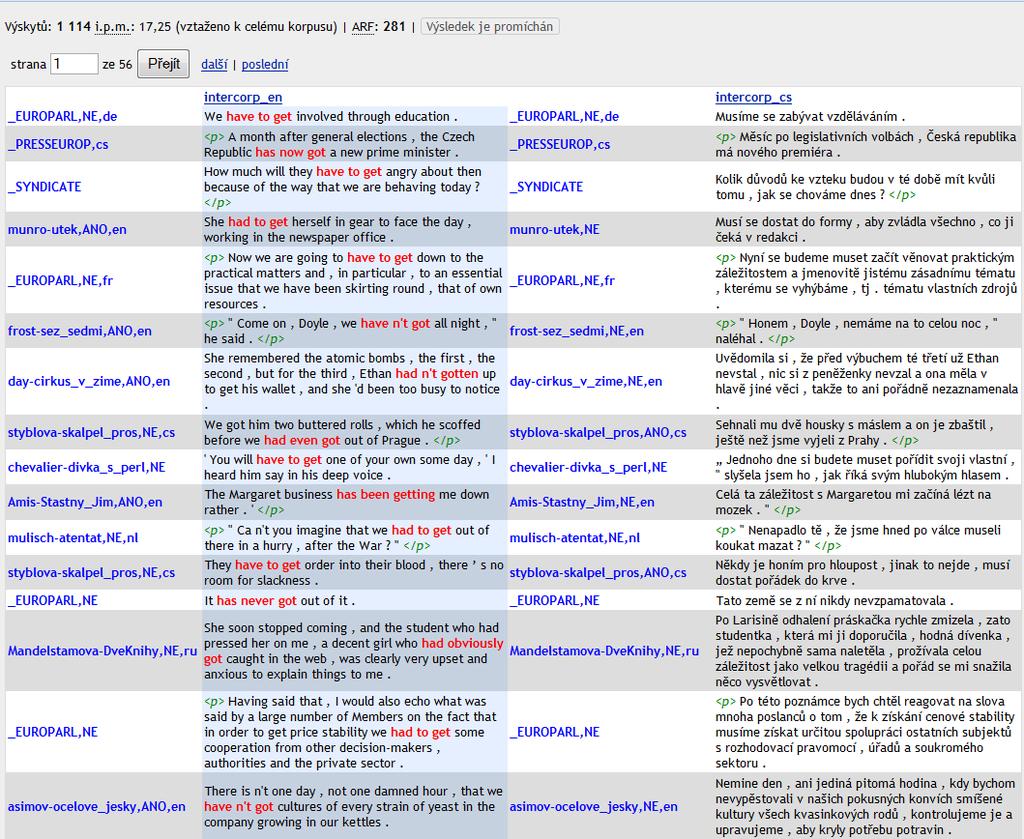Screen dimensions: 1024x839
Task: Open right frost-sez_sedmi,NE,en source link
Action: pos(577,331)
